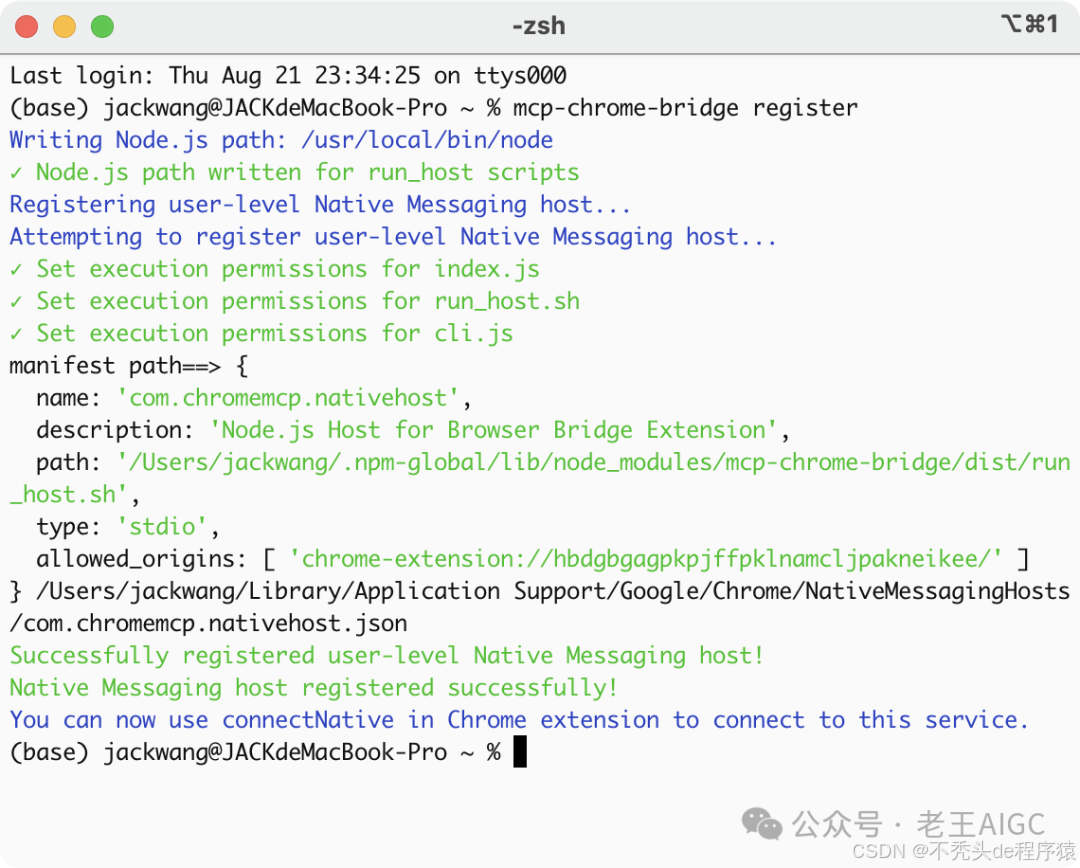Maximize the terminal with the green button
This screenshot has width=1080, height=868.
[102, 27]
